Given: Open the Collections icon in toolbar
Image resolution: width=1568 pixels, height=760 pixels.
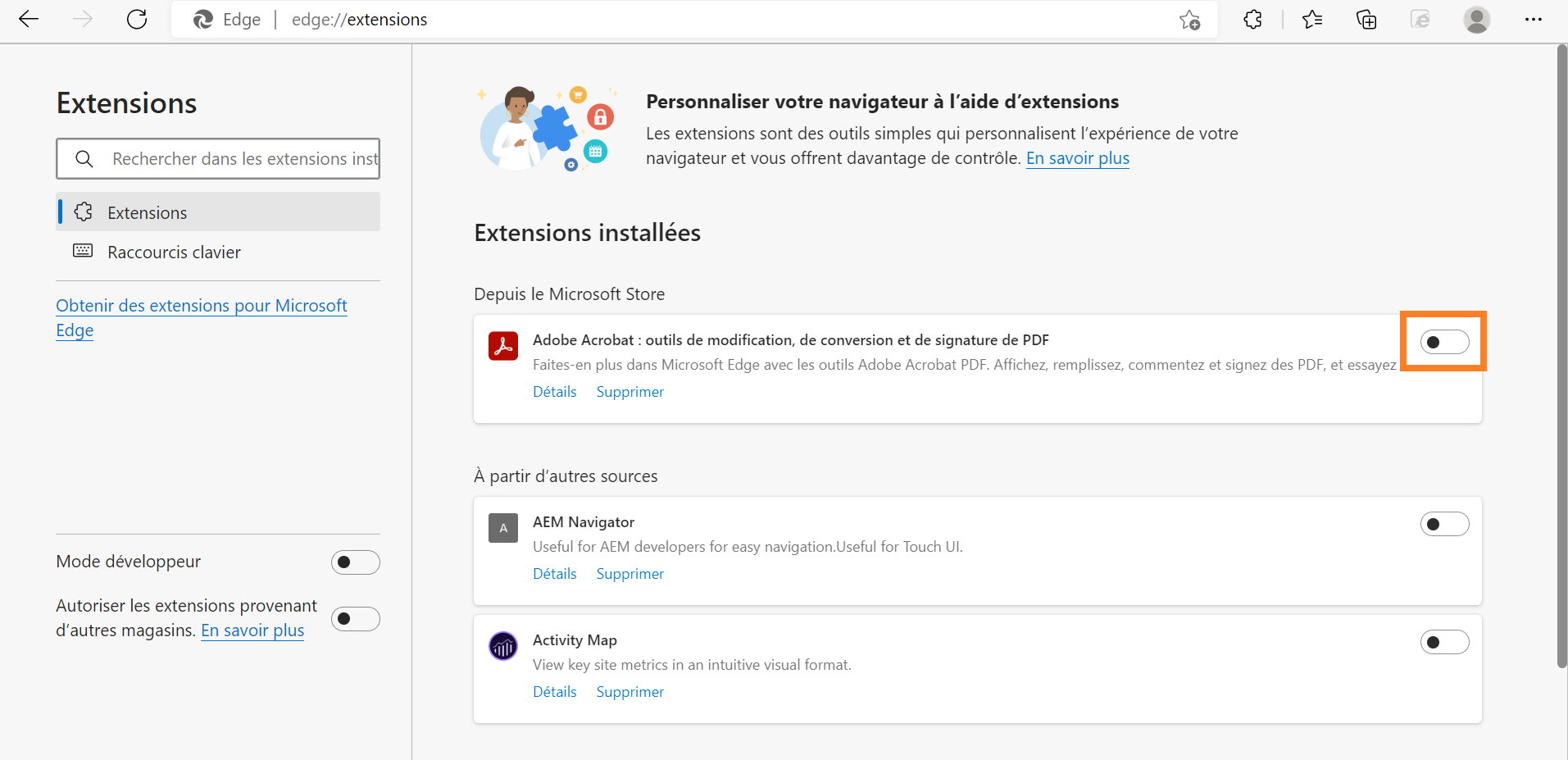Looking at the screenshot, I should (1366, 19).
